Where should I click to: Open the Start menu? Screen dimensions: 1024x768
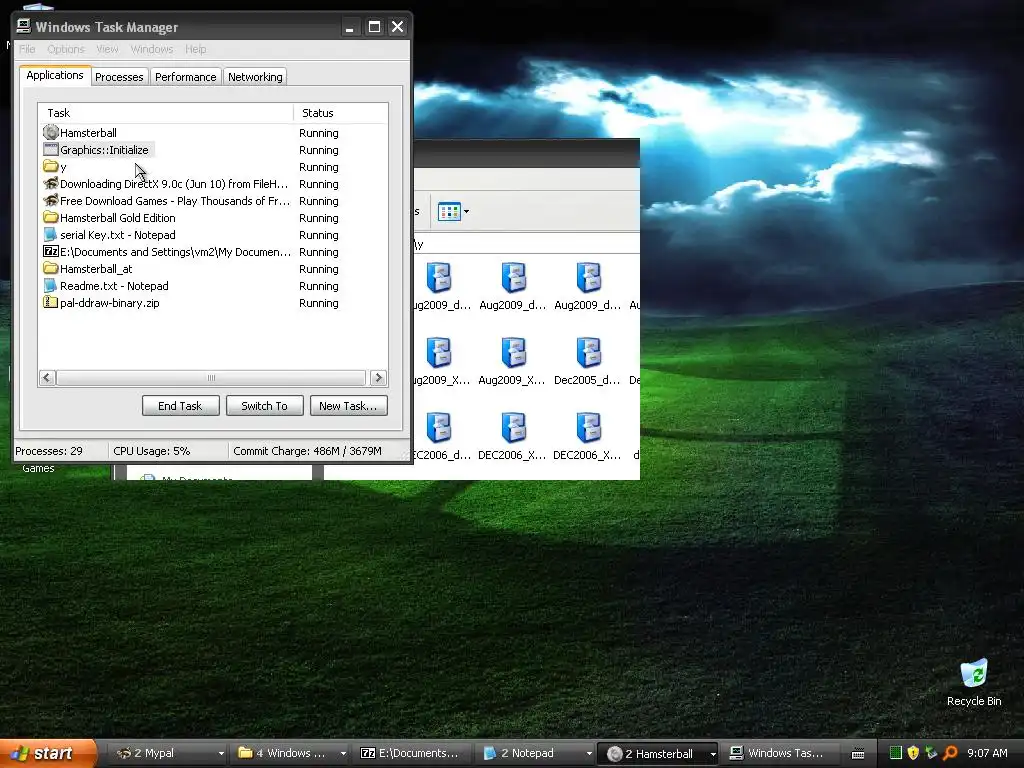pos(47,753)
